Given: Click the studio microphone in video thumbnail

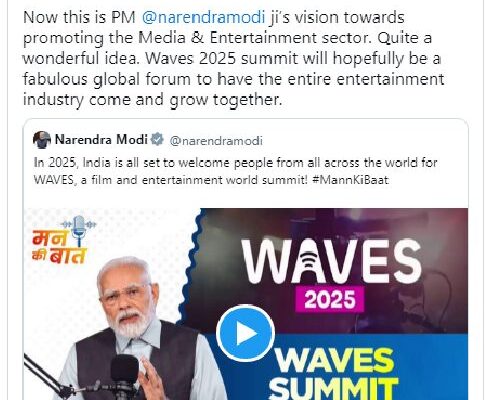Looking at the screenshot, I should click(124, 372).
